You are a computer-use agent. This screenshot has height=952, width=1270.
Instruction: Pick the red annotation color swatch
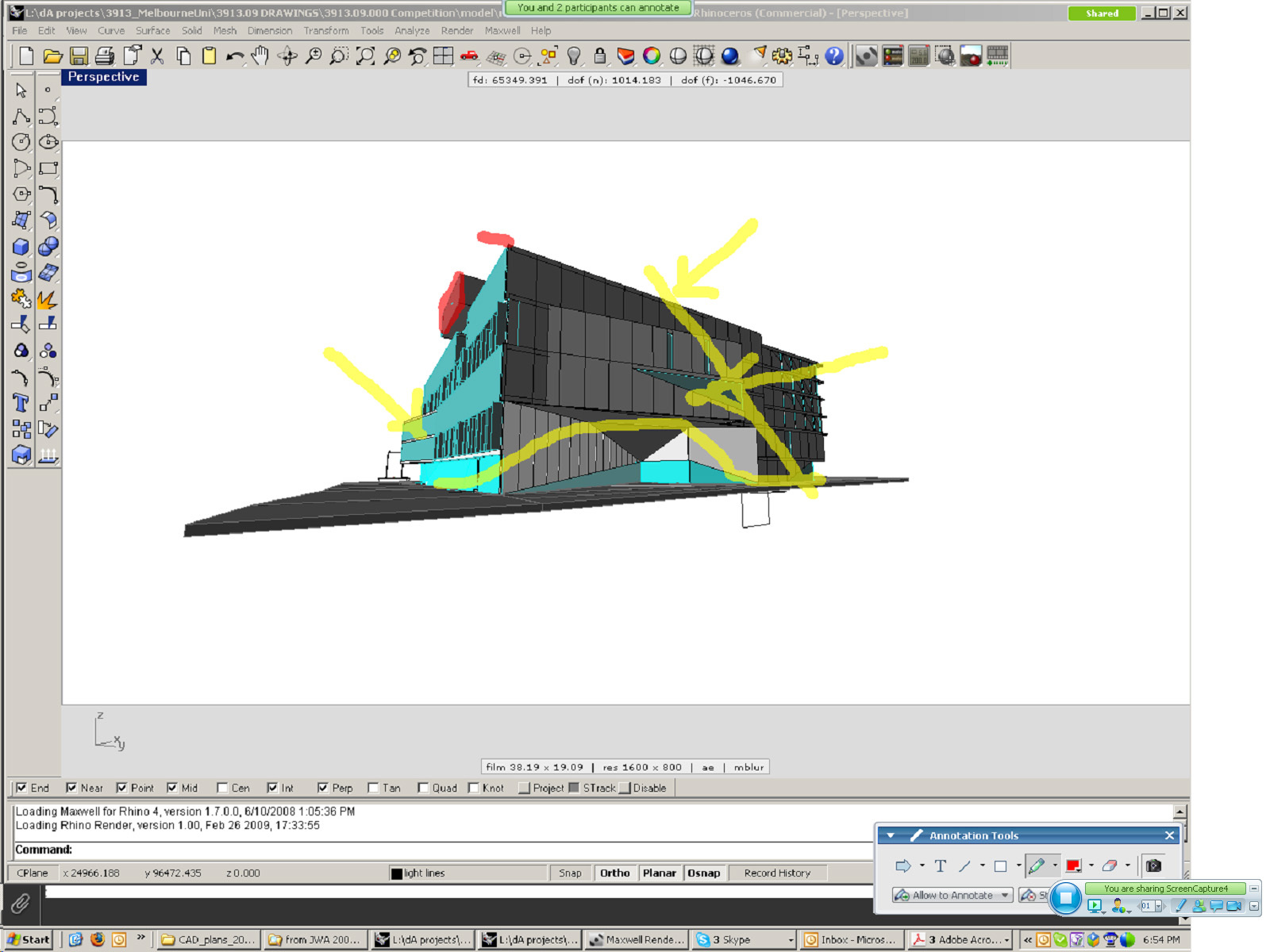coord(1073,866)
